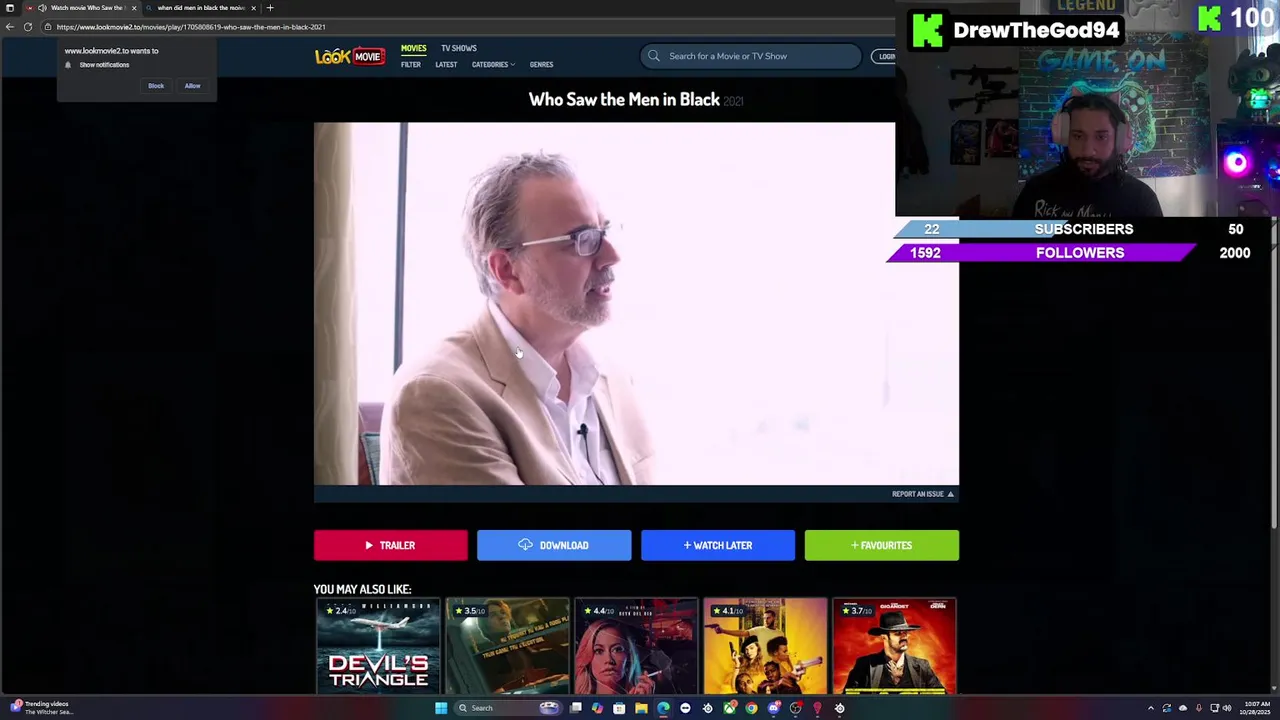Allow notifications from lookmovie2.to

click(x=192, y=86)
